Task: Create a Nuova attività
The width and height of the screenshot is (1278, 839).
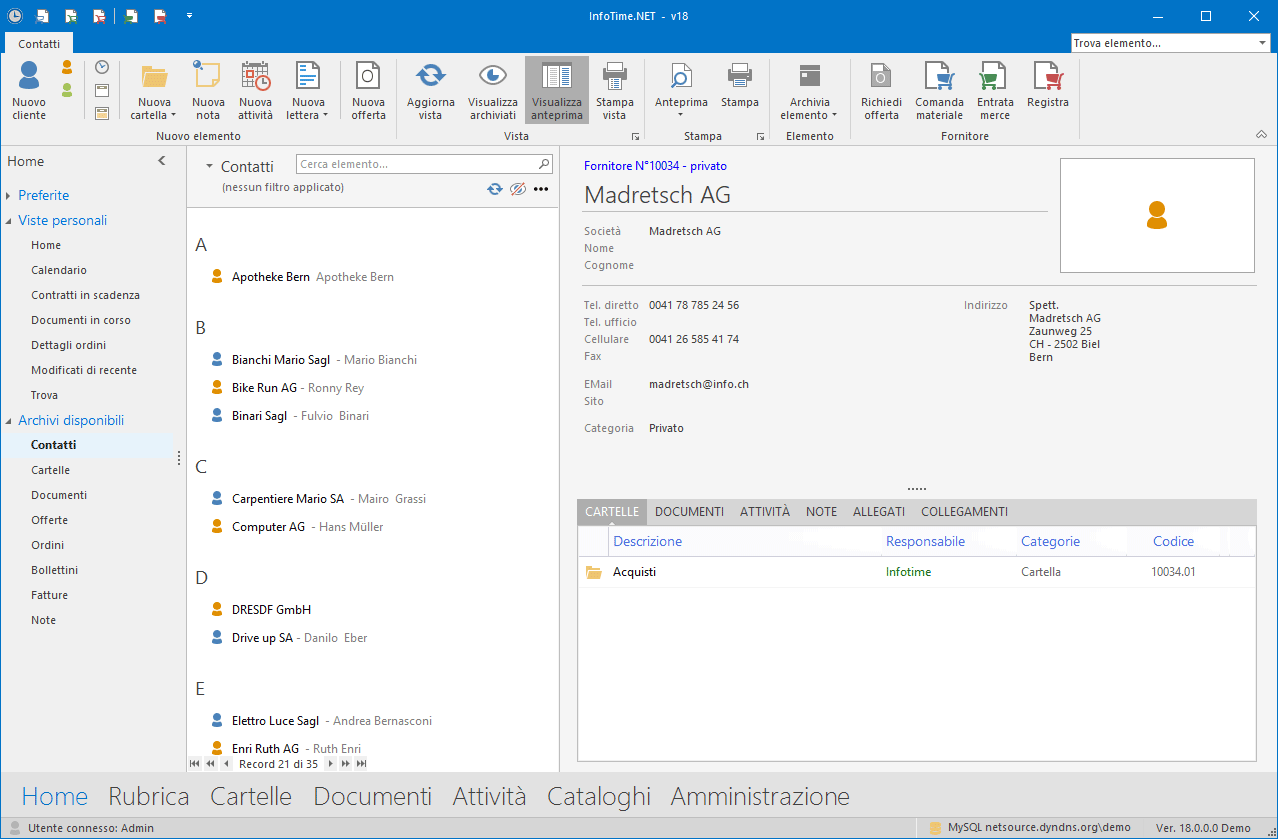Action: click(x=255, y=90)
